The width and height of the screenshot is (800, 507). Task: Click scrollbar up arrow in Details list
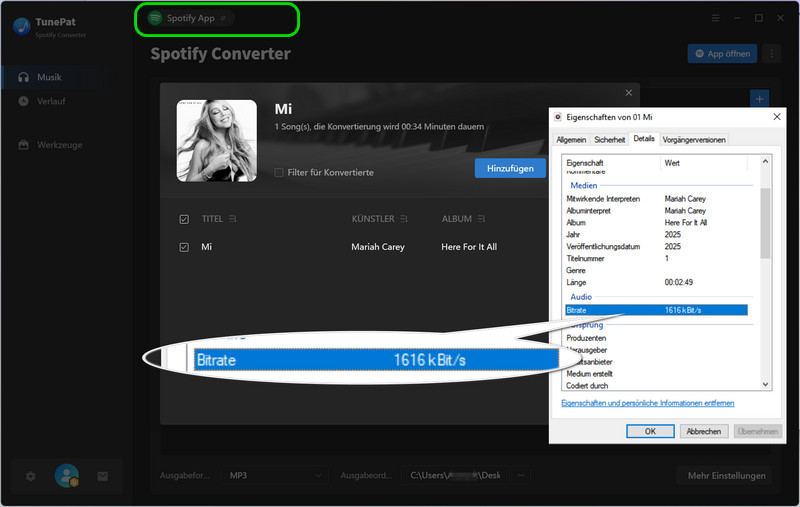(765, 162)
